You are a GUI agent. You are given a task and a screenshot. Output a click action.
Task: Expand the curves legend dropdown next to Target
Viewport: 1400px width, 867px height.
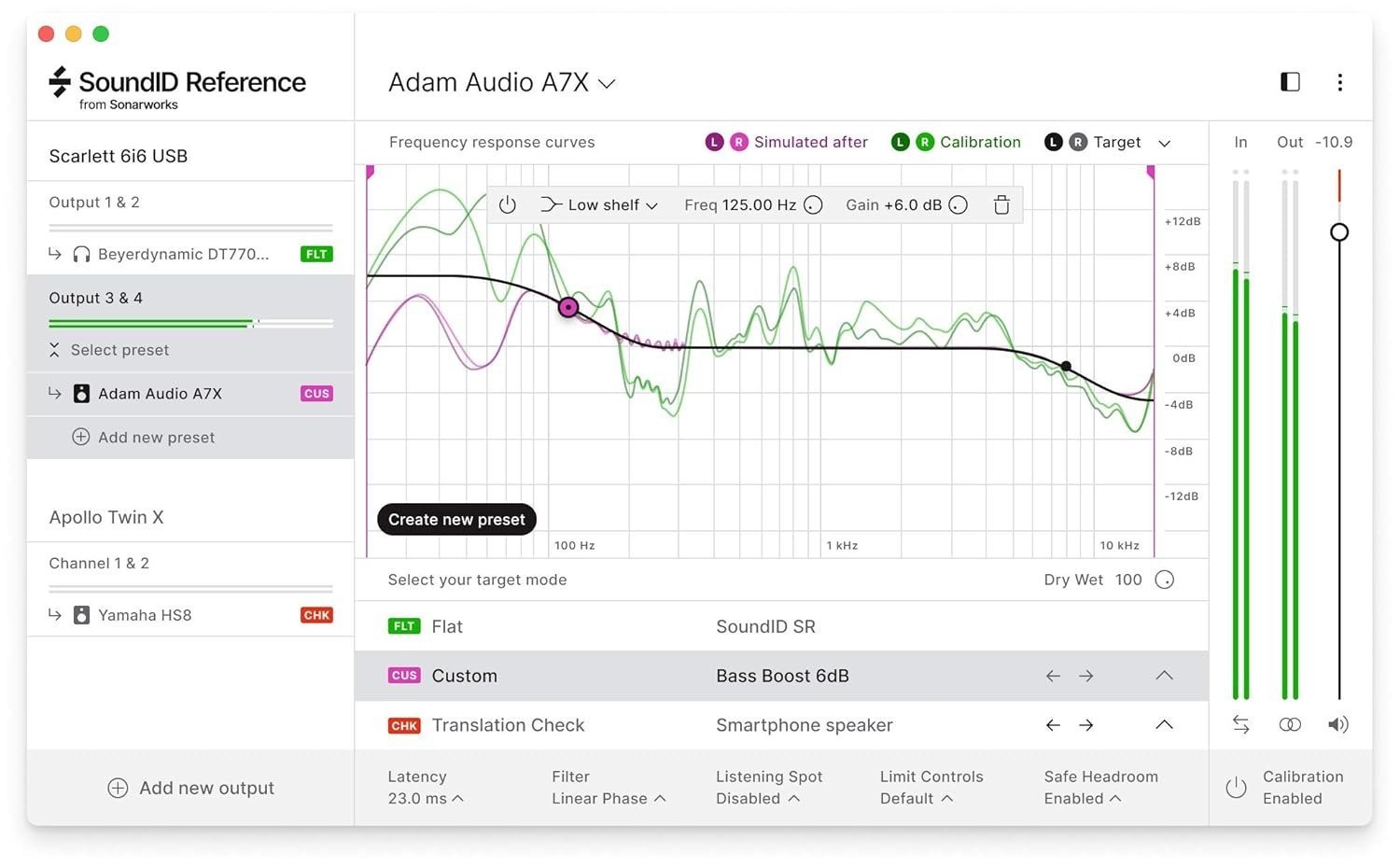click(1164, 143)
